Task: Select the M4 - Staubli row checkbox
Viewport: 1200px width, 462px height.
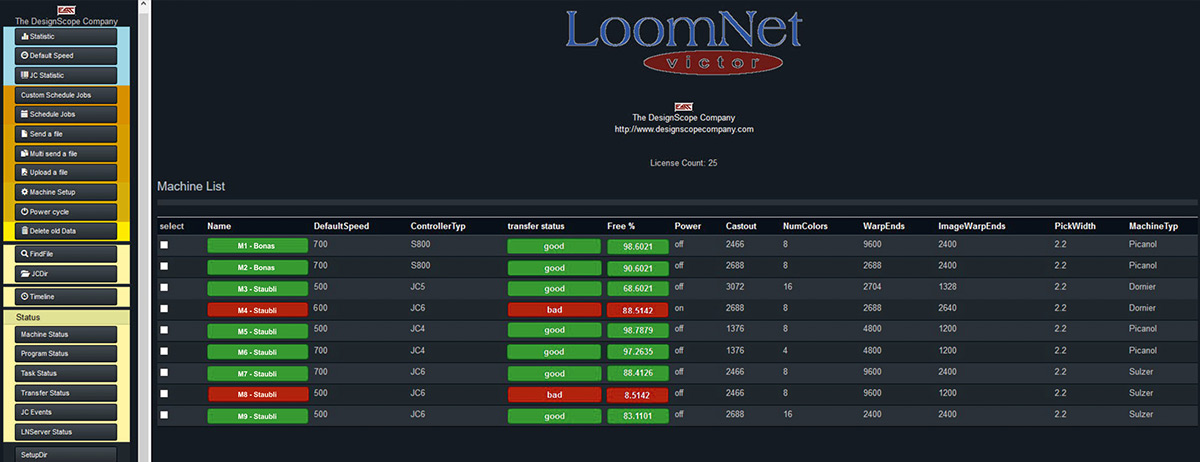Action: [x=165, y=310]
